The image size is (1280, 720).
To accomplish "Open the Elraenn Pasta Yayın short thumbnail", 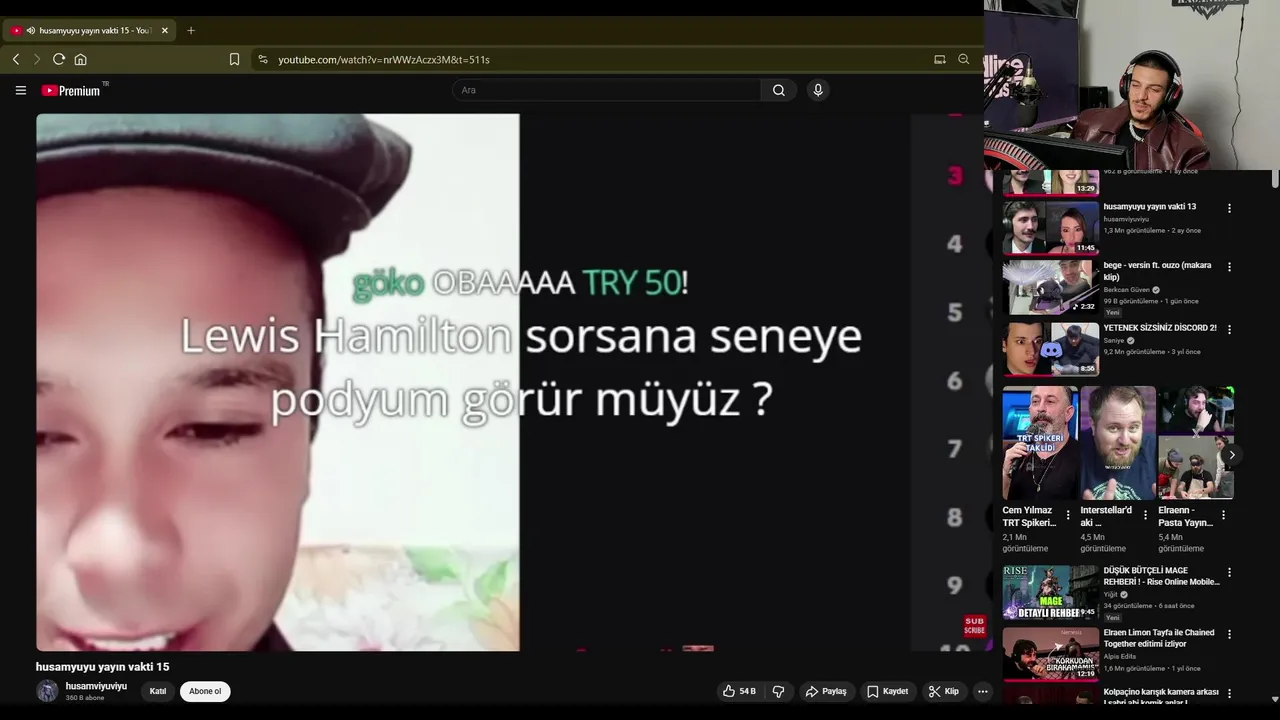I will (x=1196, y=443).
